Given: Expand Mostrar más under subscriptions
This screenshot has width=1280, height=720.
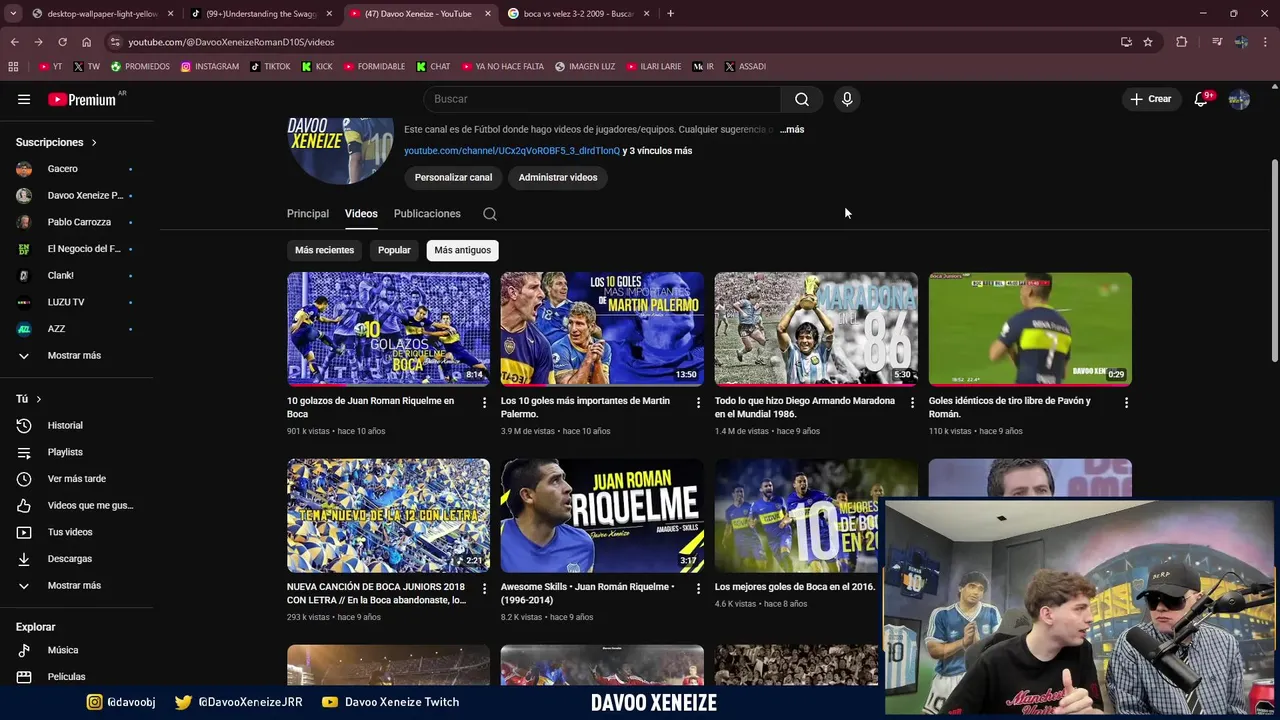Looking at the screenshot, I should click(76, 355).
